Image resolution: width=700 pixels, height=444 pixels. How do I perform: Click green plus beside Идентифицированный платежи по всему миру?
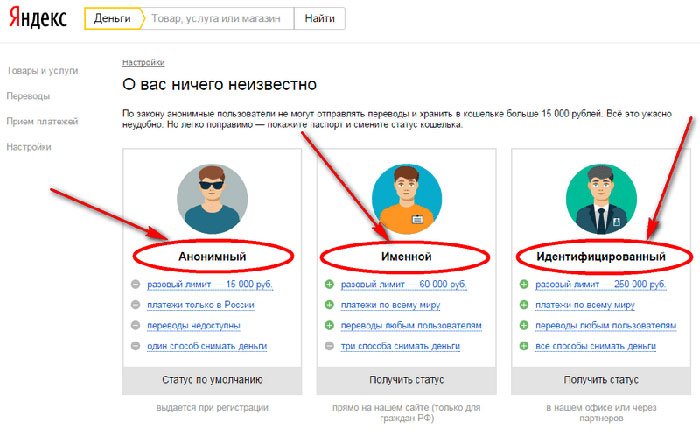tap(524, 304)
